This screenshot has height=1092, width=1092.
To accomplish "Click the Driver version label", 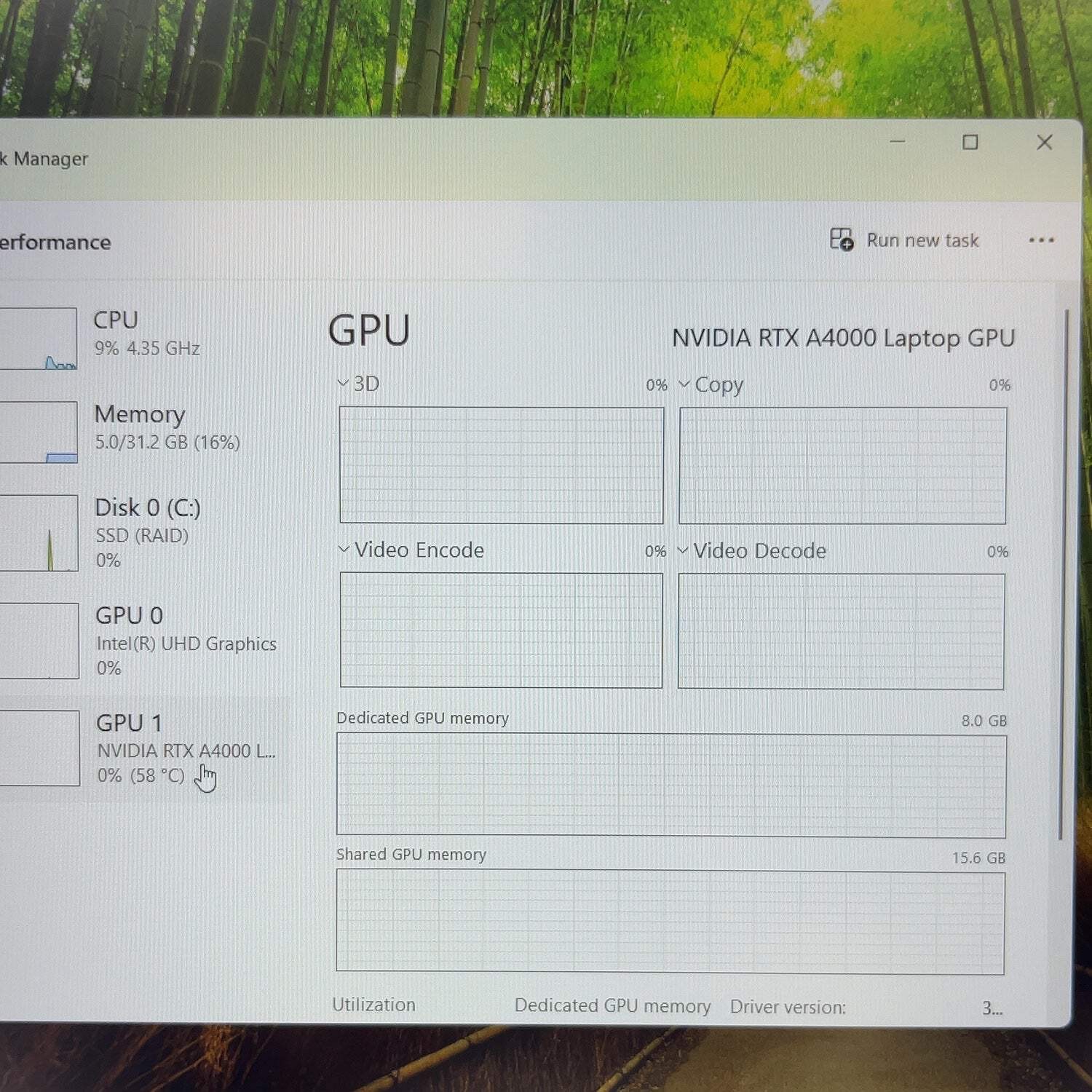I will click(788, 1007).
